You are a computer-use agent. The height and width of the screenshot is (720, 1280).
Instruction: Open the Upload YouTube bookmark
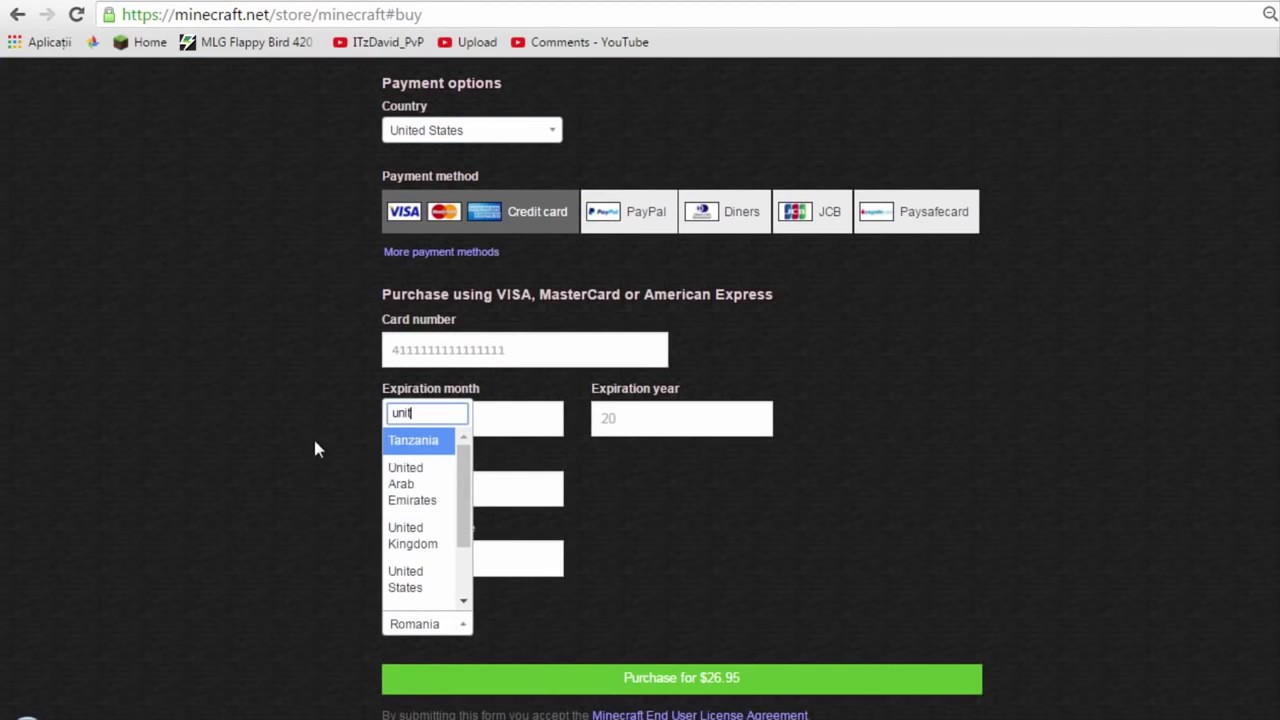(467, 42)
